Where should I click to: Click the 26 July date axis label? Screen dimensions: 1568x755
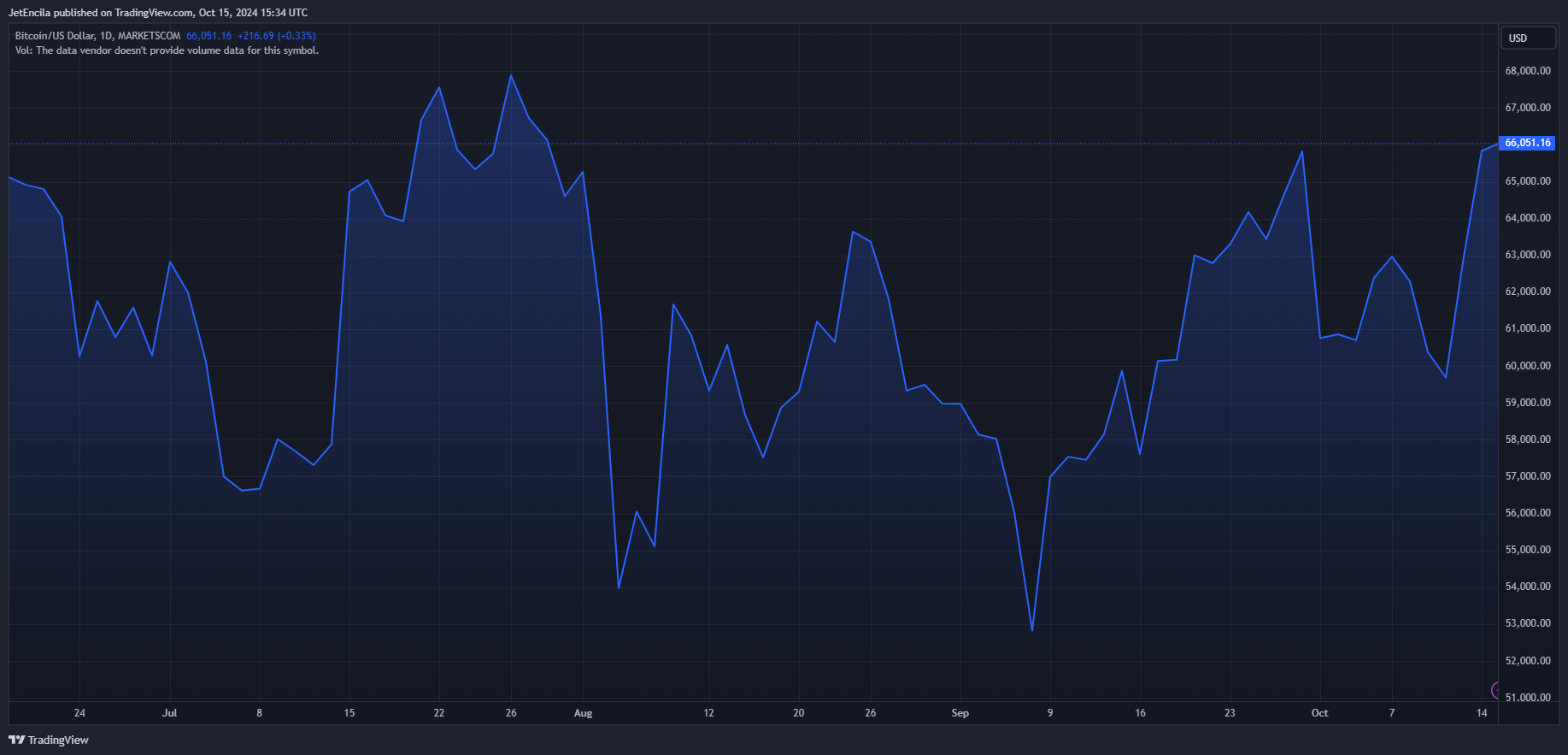tap(511, 713)
